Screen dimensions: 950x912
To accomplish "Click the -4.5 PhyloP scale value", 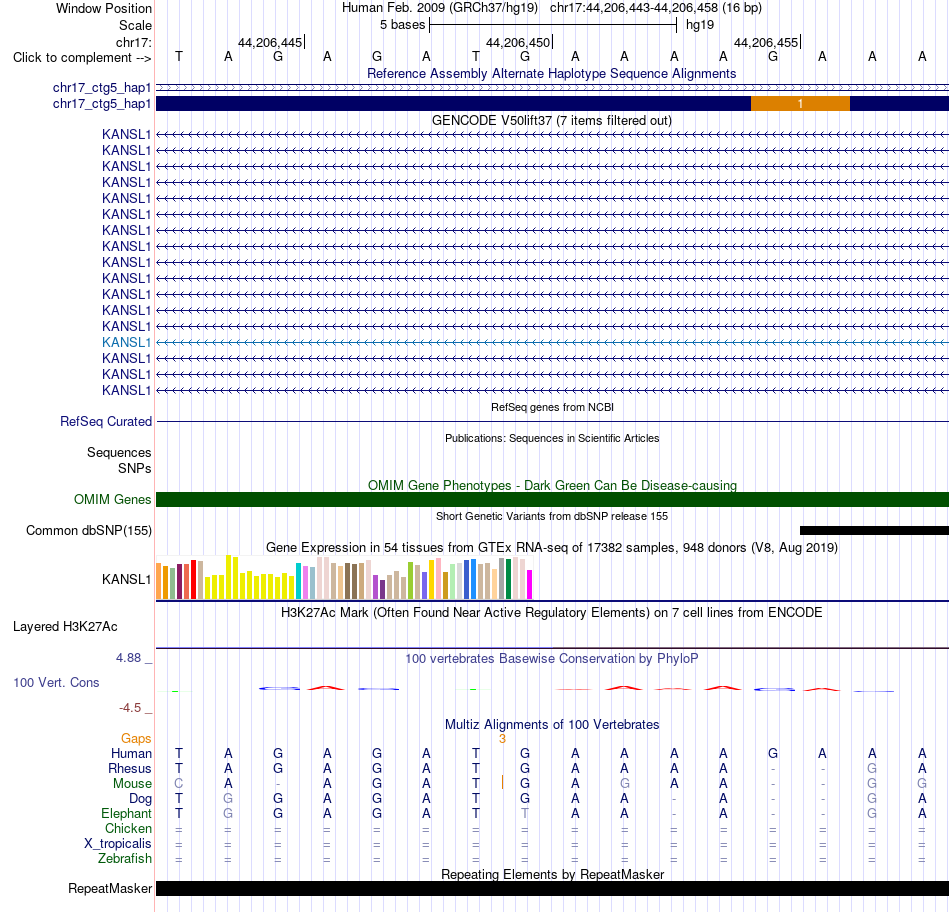I will tap(130, 708).
